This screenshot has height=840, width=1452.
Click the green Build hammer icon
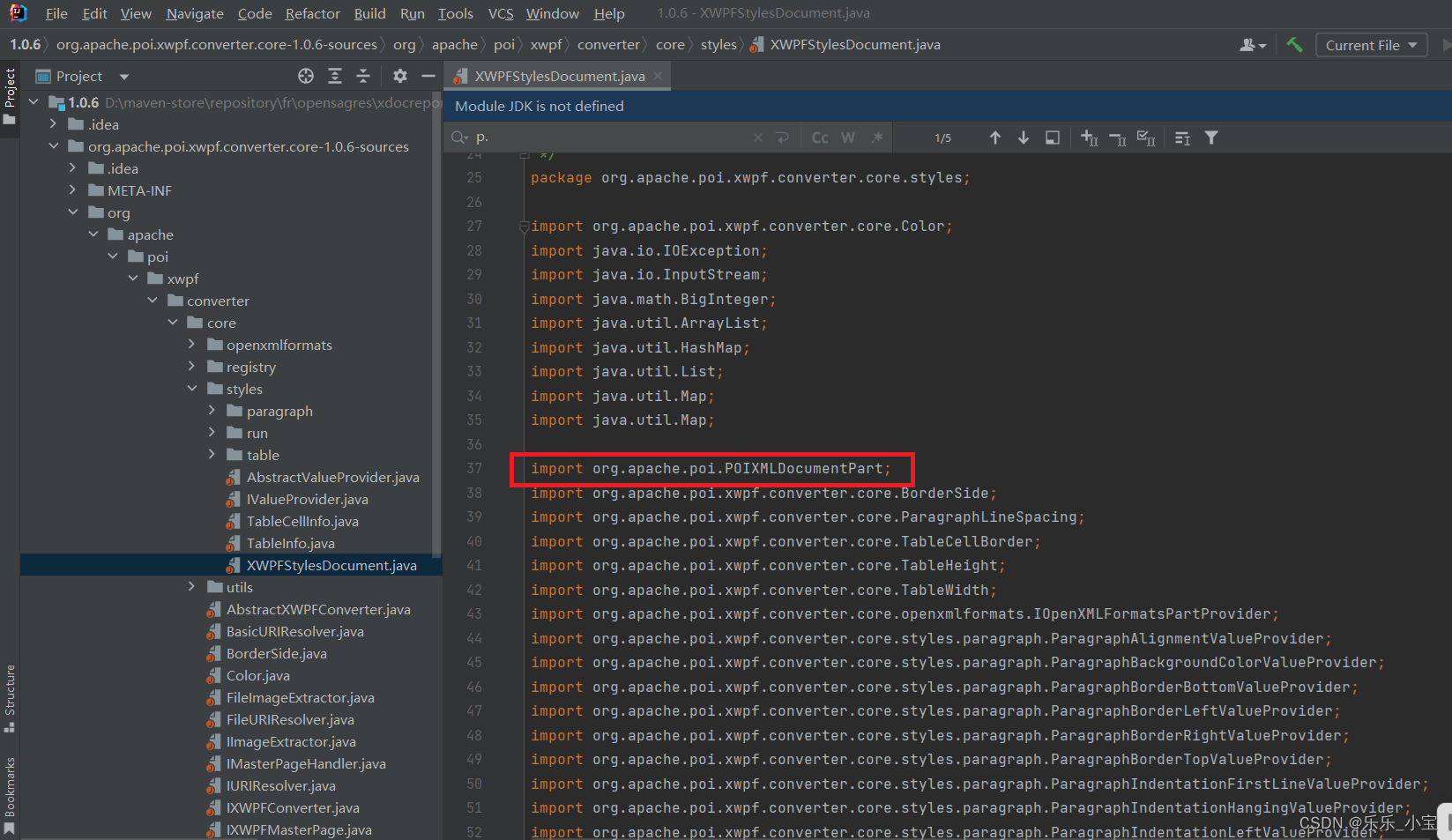pos(1294,44)
